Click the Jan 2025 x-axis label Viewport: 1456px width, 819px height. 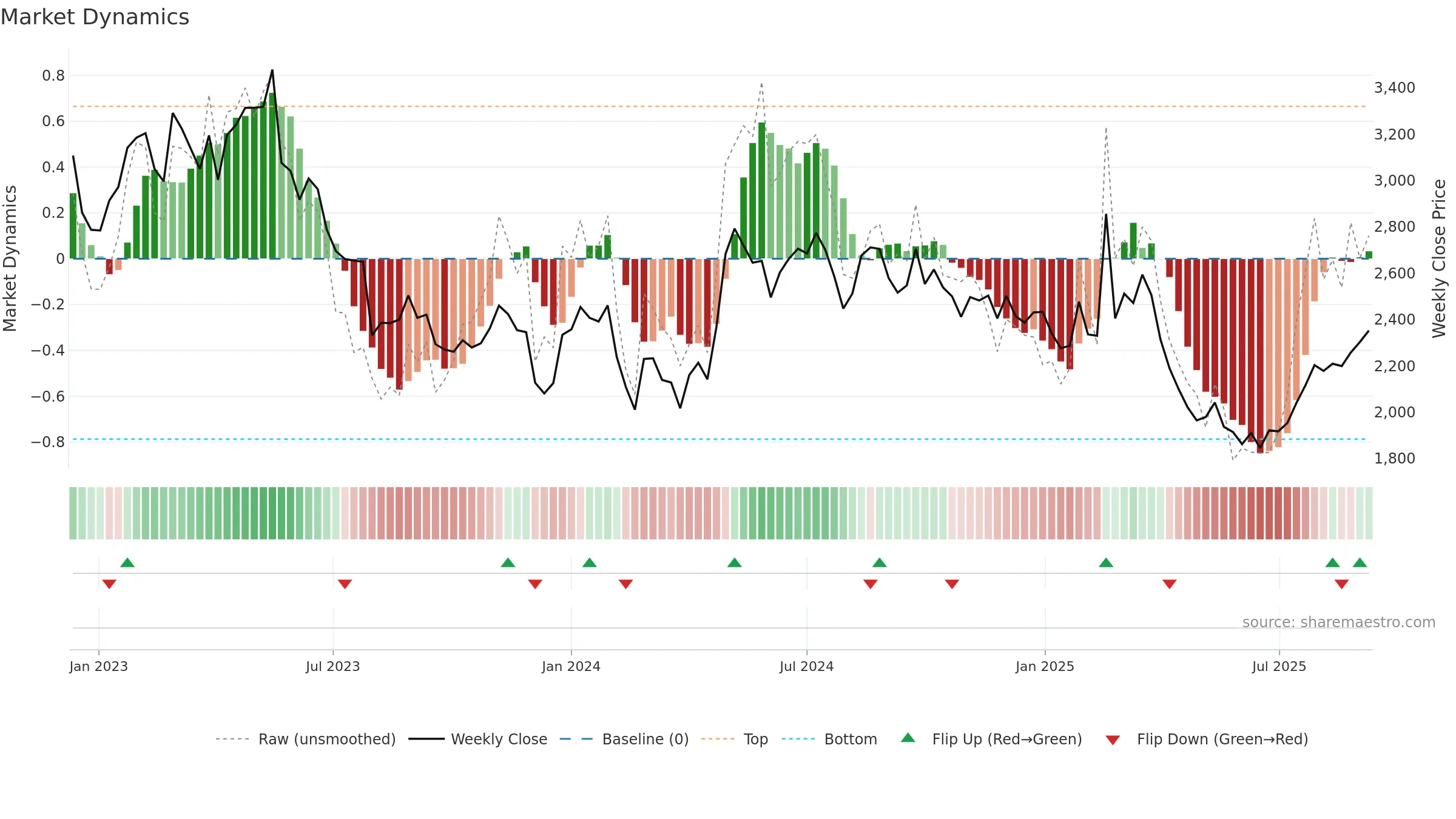click(1045, 666)
